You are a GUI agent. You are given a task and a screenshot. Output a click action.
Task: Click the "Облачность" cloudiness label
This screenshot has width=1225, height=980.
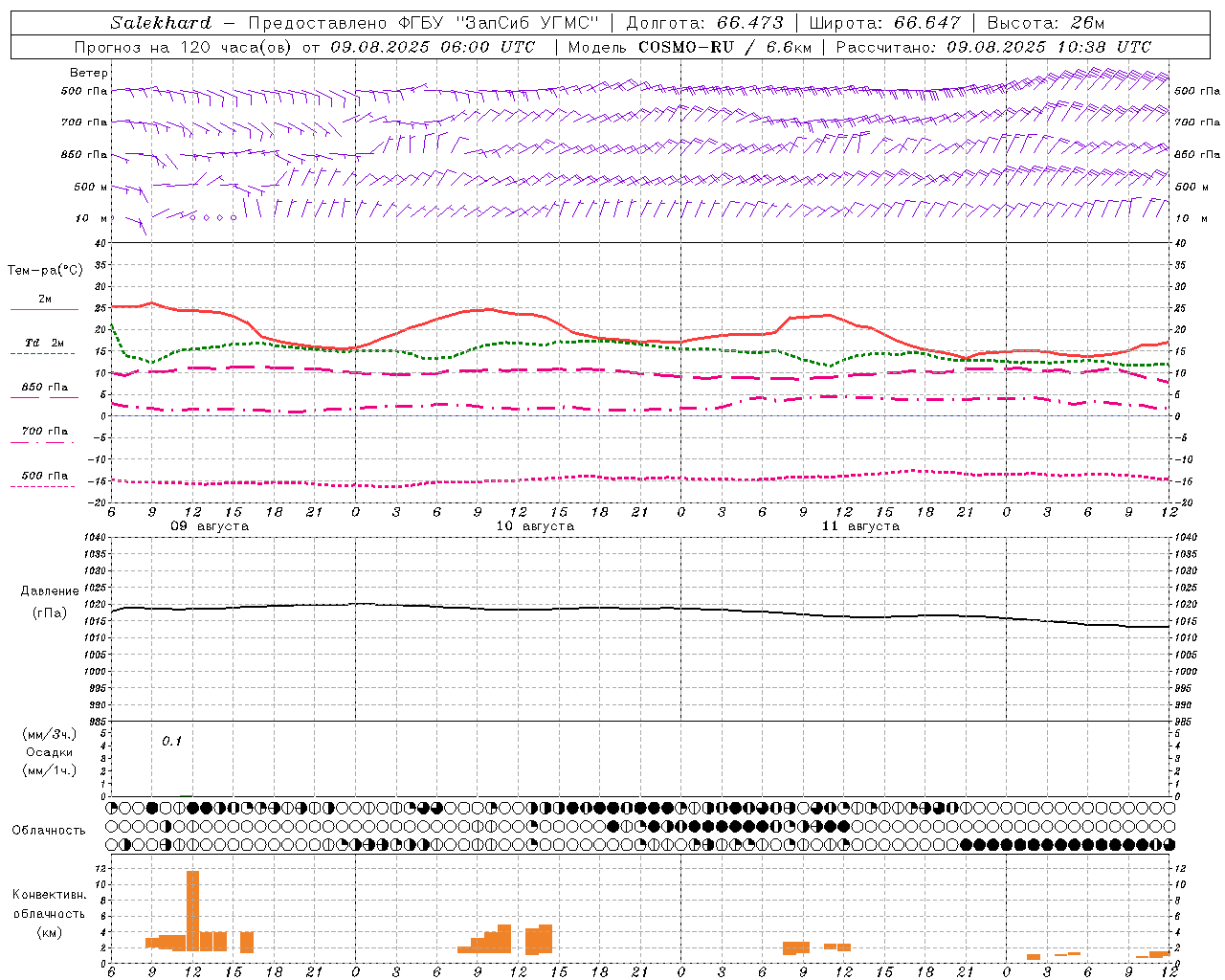click(x=49, y=830)
